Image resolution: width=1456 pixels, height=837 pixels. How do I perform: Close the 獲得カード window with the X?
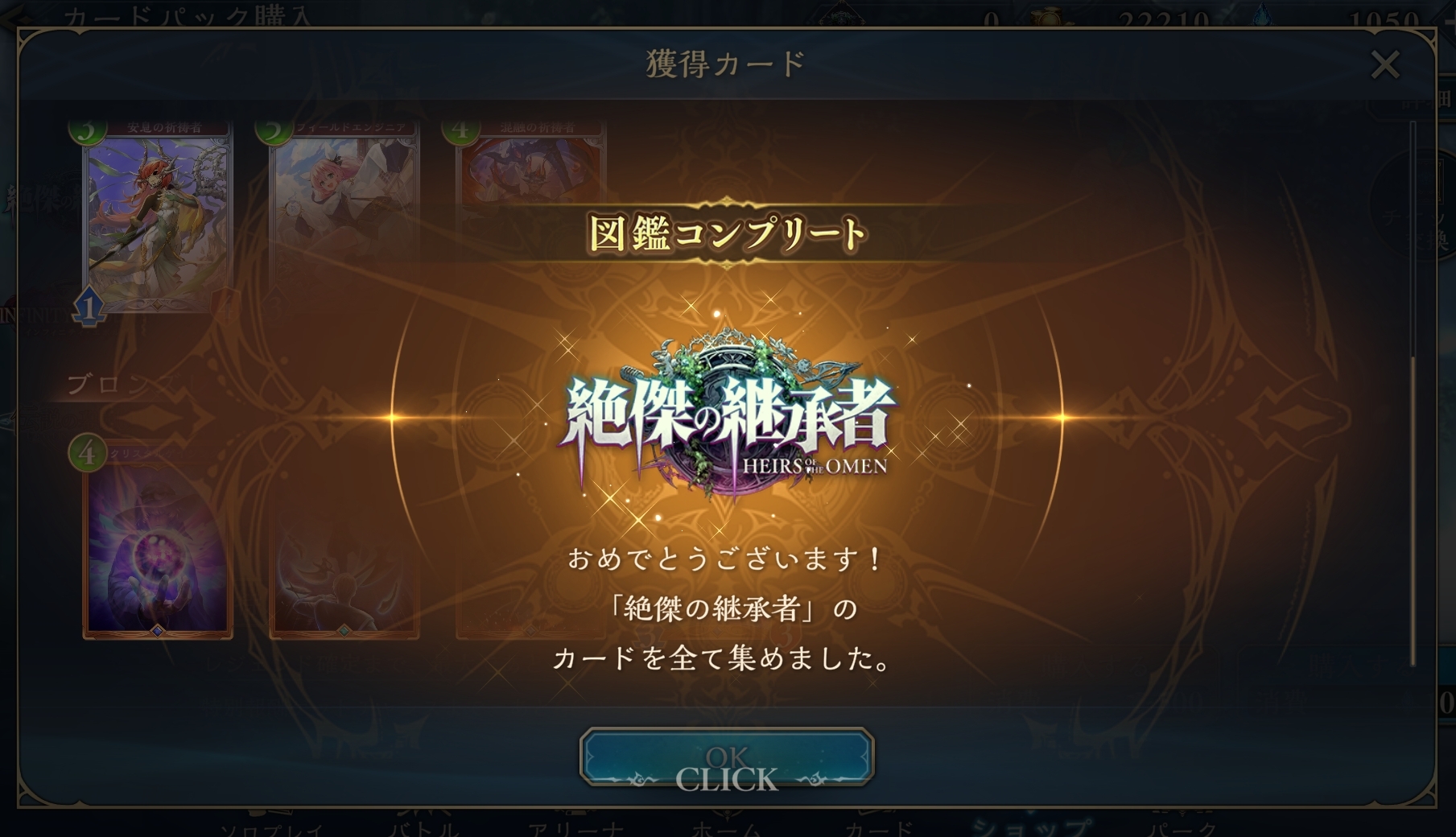1385,65
